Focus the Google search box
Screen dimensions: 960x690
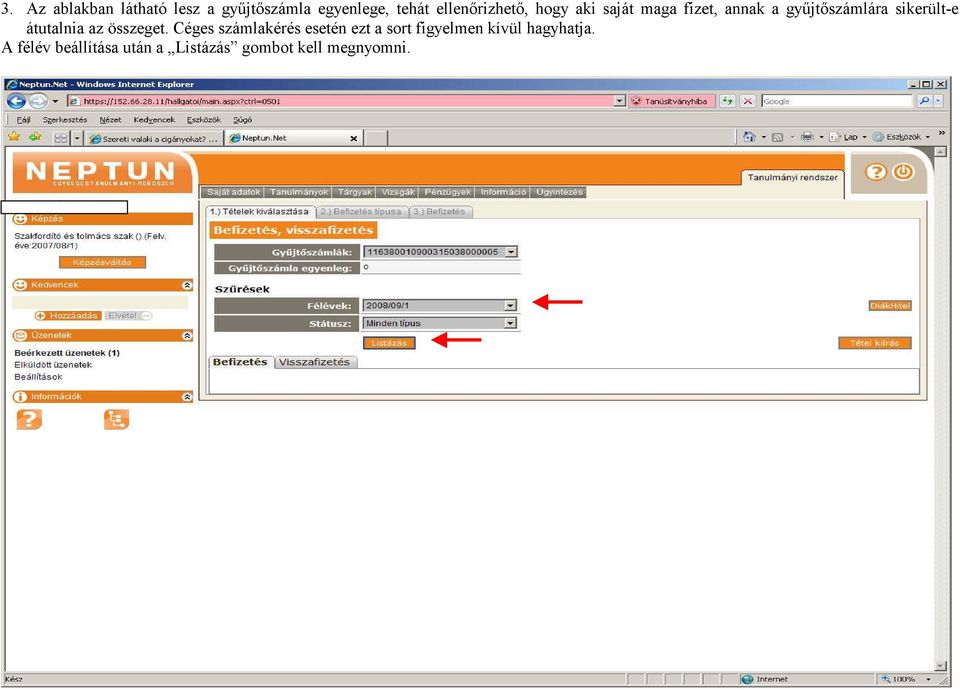[837, 101]
